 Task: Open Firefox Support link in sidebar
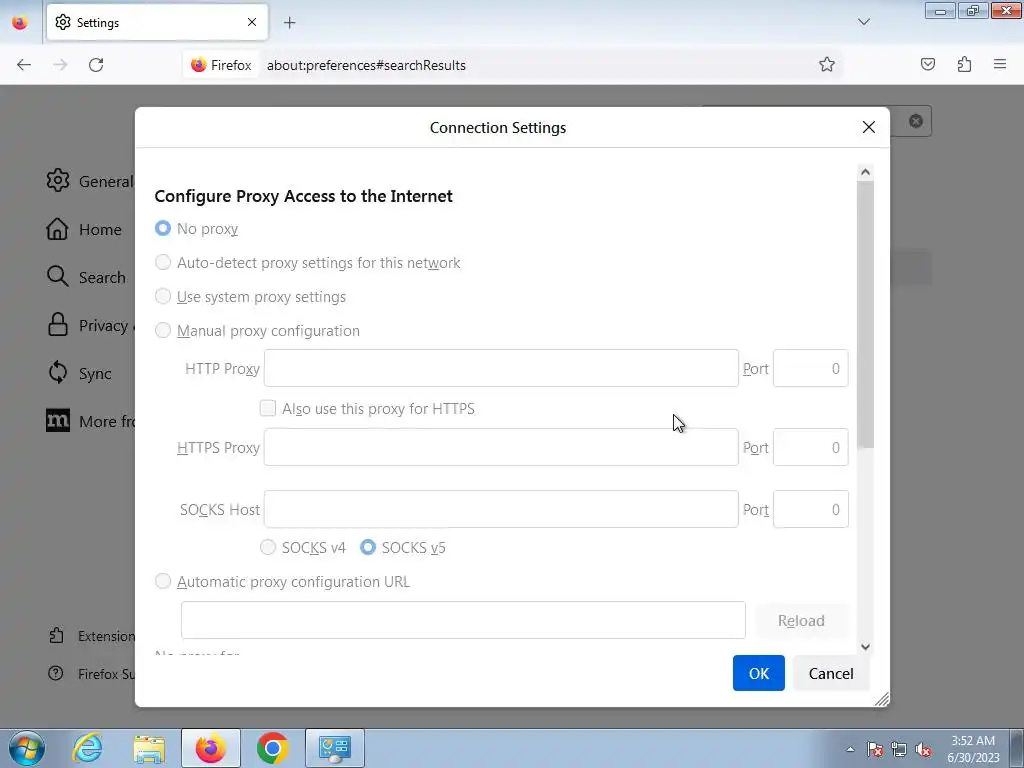click(91, 674)
